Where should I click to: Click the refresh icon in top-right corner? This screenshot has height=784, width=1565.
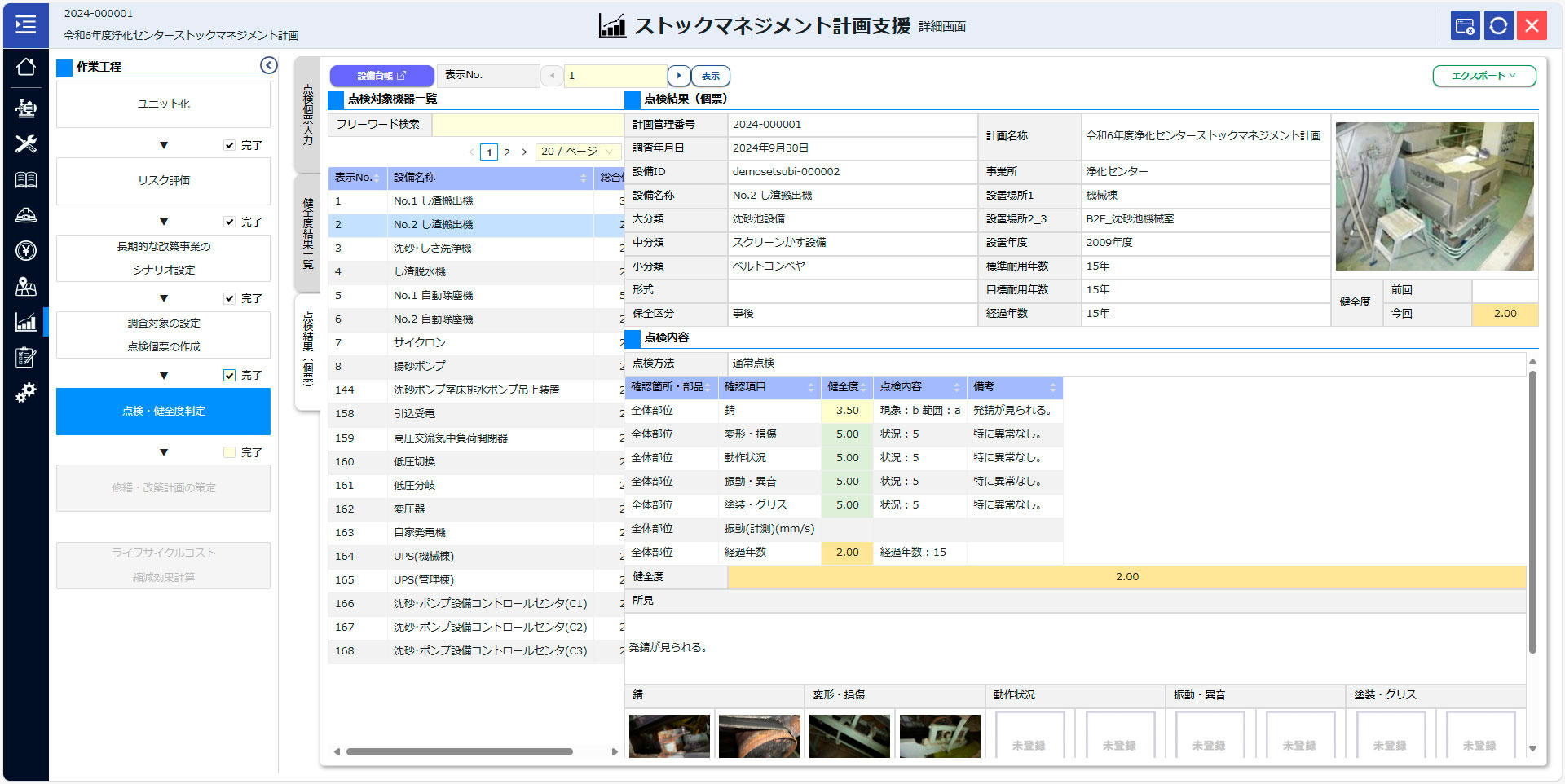tap(1498, 25)
